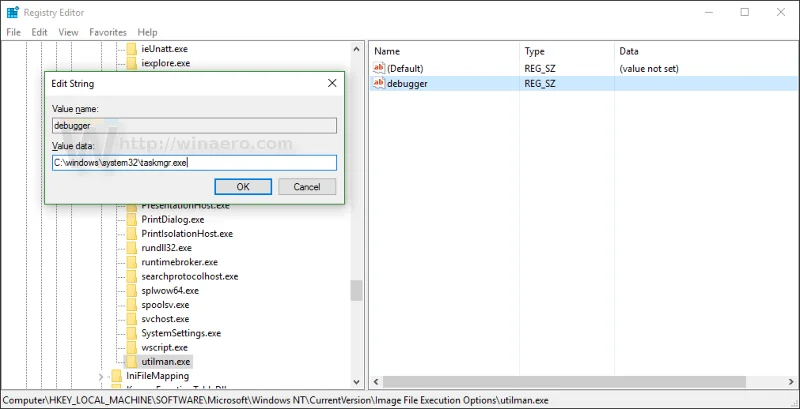Click the spoolsv.exe key name
This screenshot has height=409, width=800.
click(x=165, y=305)
